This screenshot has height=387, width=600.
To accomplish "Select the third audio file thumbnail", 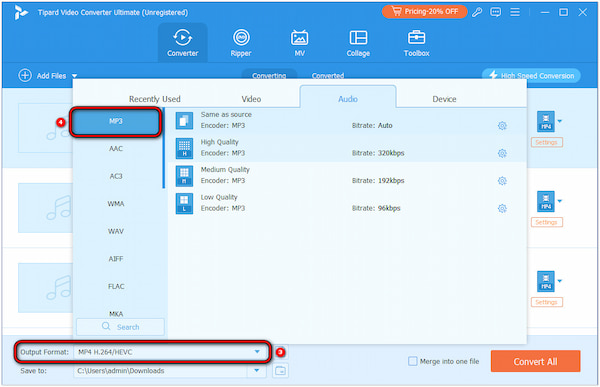I will click(x=46, y=288).
